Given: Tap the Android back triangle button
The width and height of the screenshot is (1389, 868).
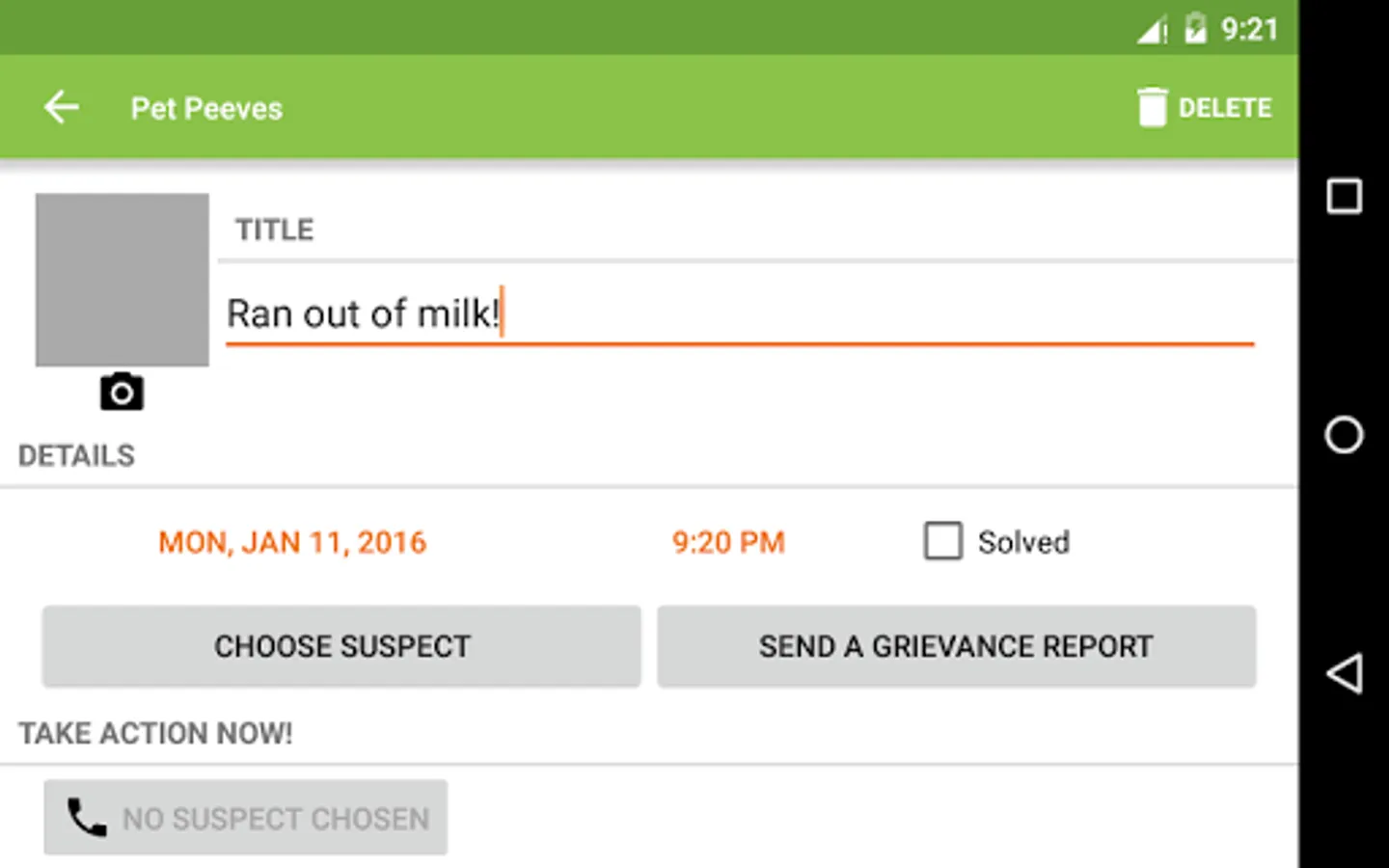Looking at the screenshot, I should [x=1344, y=673].
